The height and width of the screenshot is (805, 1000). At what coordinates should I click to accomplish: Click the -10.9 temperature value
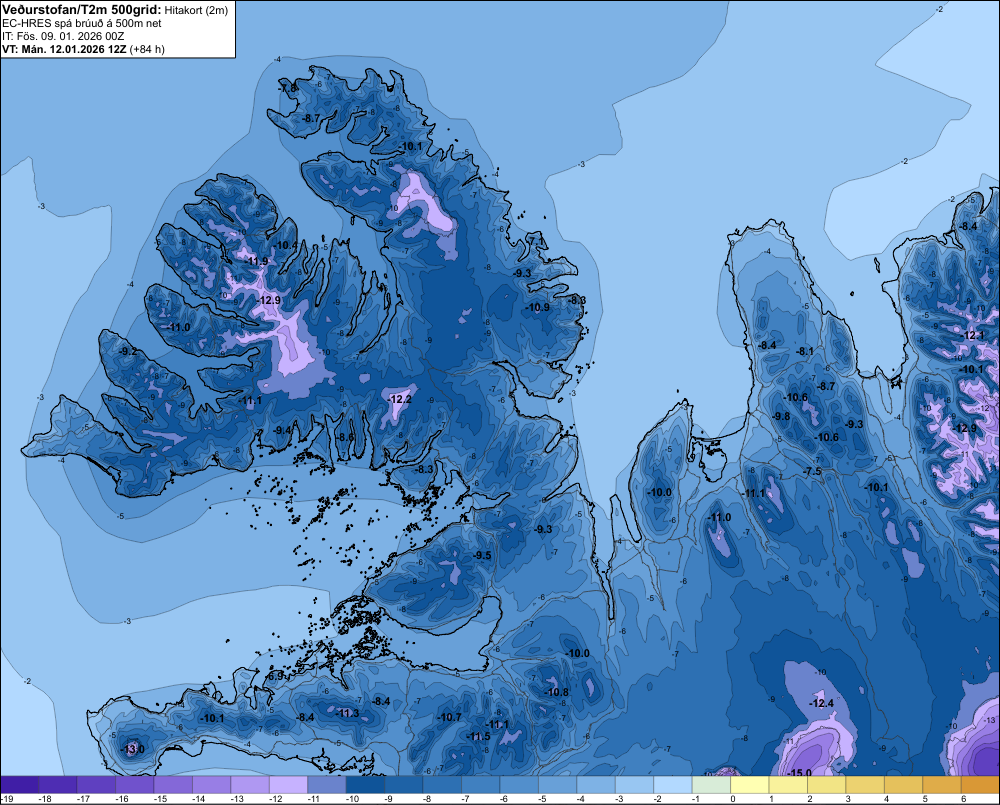tap(538, 307)
